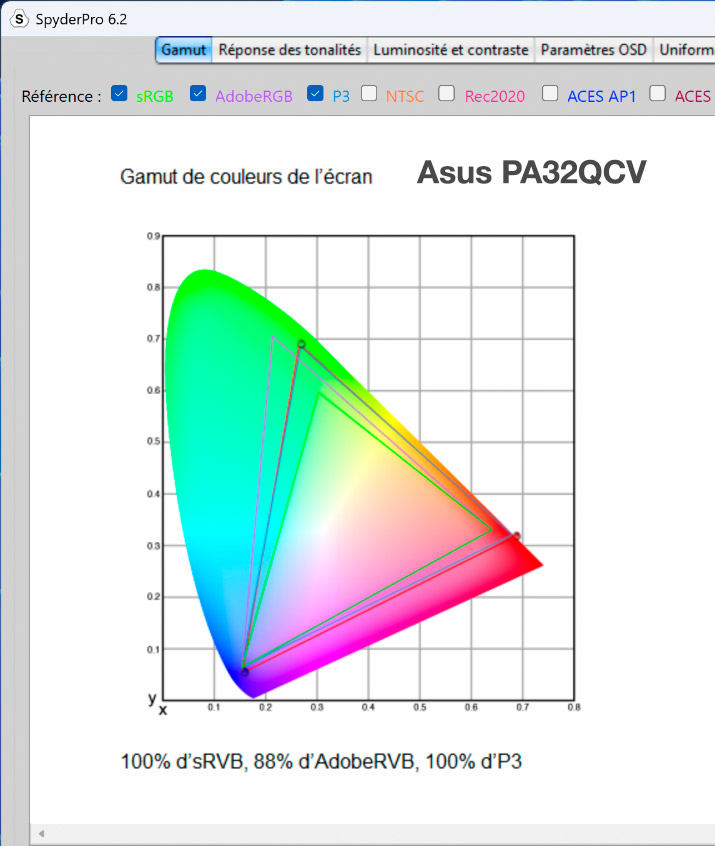Enable the NTSC reference checkbox

click(369, 93)
